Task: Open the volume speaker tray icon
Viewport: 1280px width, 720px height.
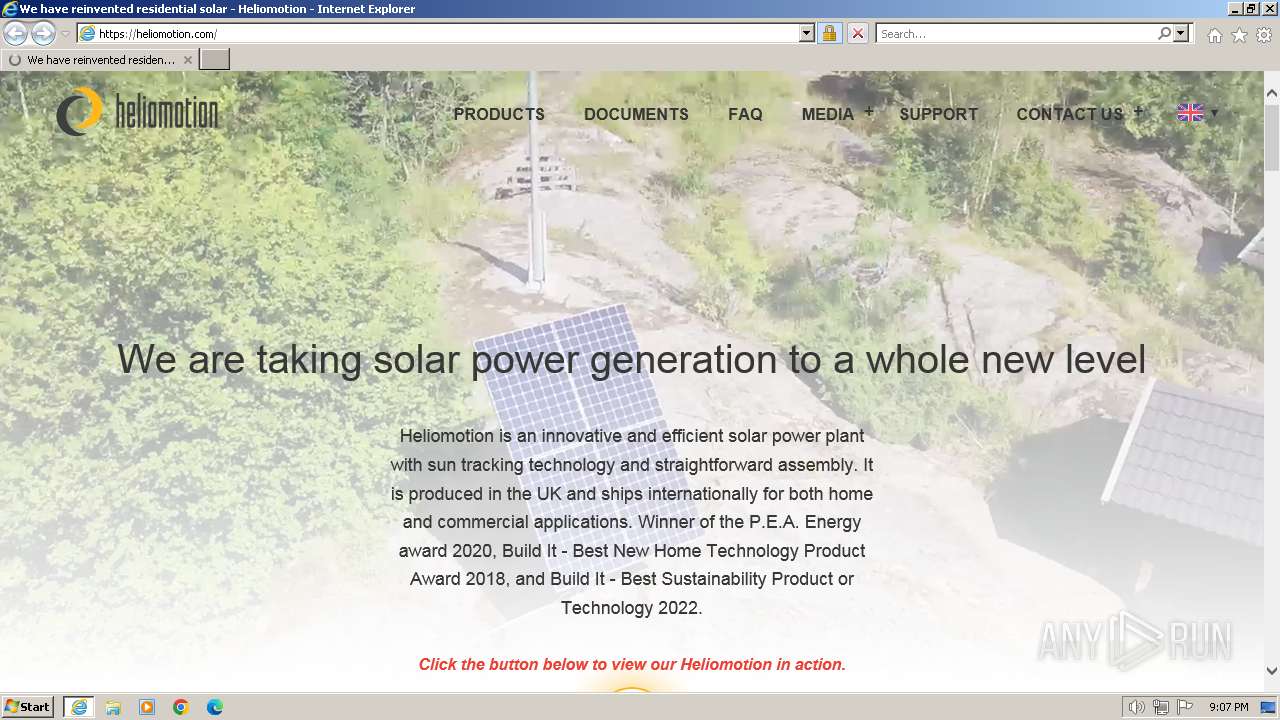Action: [1137, 707]
